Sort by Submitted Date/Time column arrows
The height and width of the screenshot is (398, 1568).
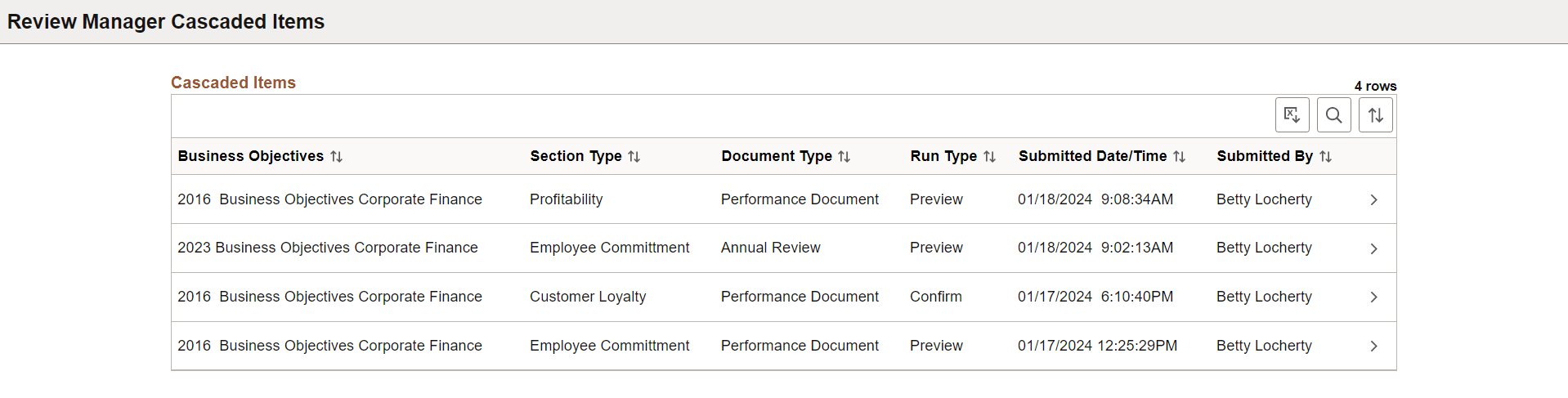[1179, 157]
